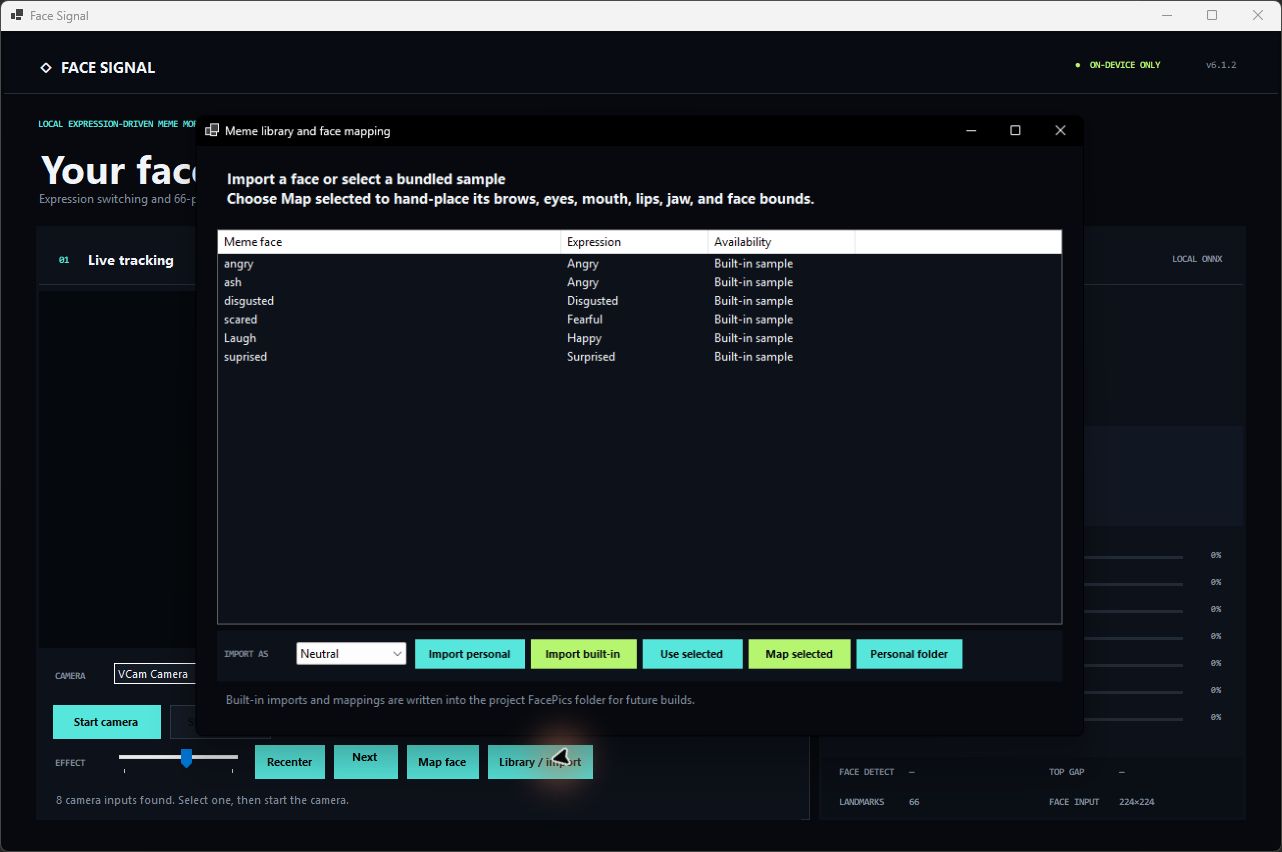Click Recenter in the main window
1282x852 pixels.
[290, 762]
